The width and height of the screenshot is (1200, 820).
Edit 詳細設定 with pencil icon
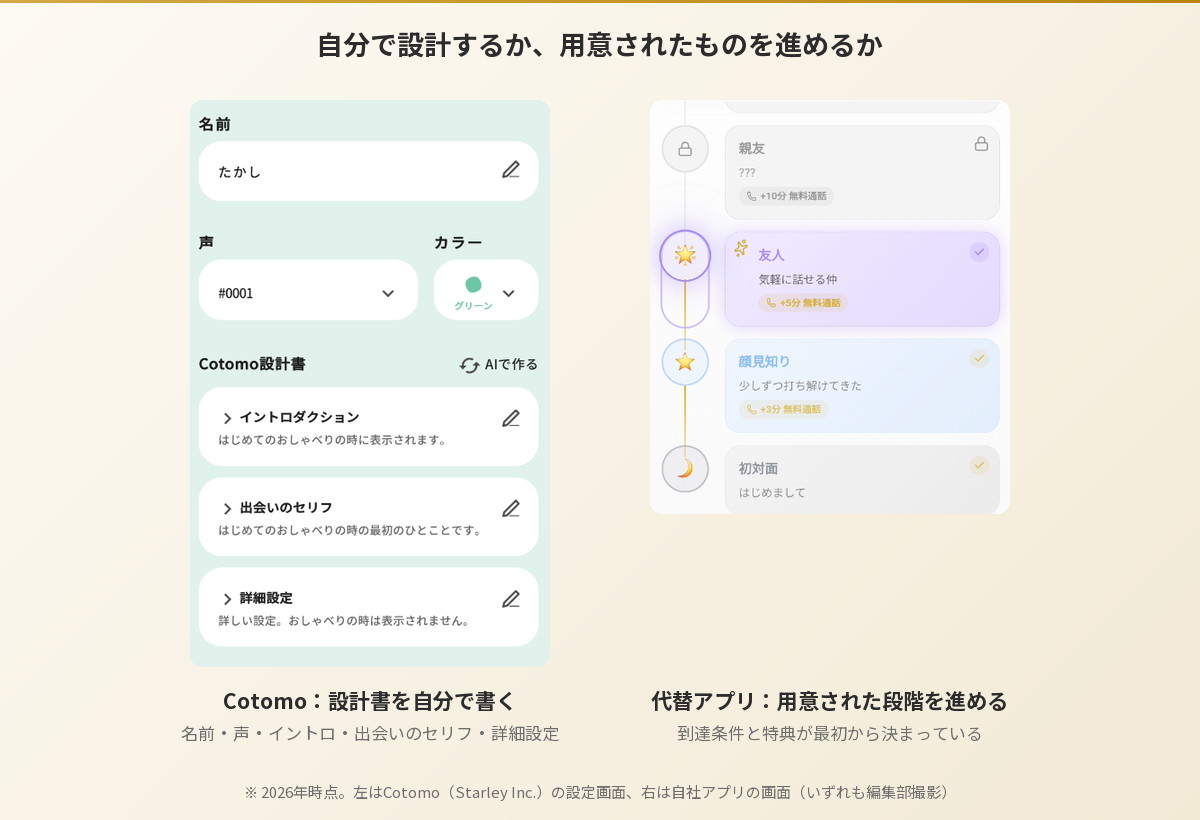coord(511,598)
